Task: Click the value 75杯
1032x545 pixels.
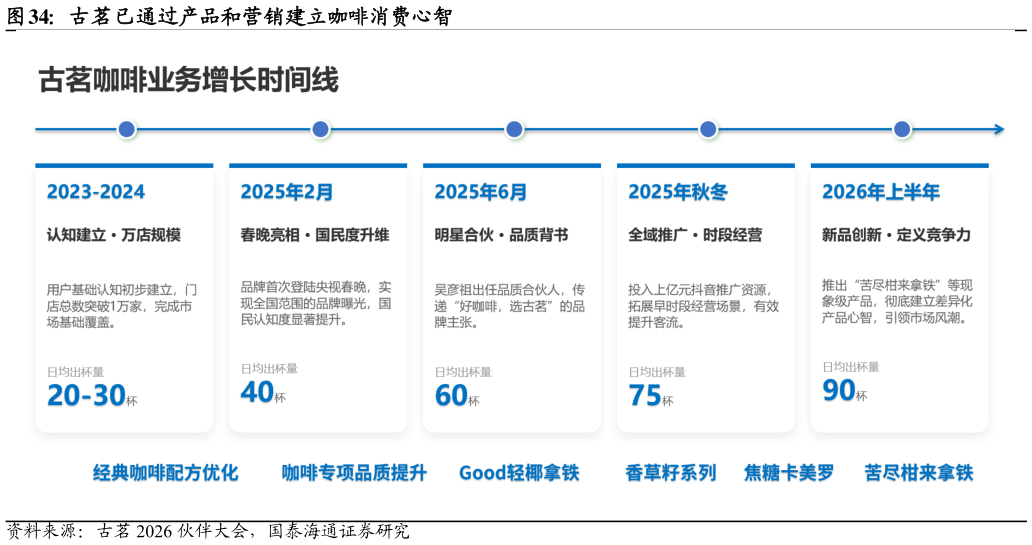Action: tap(651, 396)
